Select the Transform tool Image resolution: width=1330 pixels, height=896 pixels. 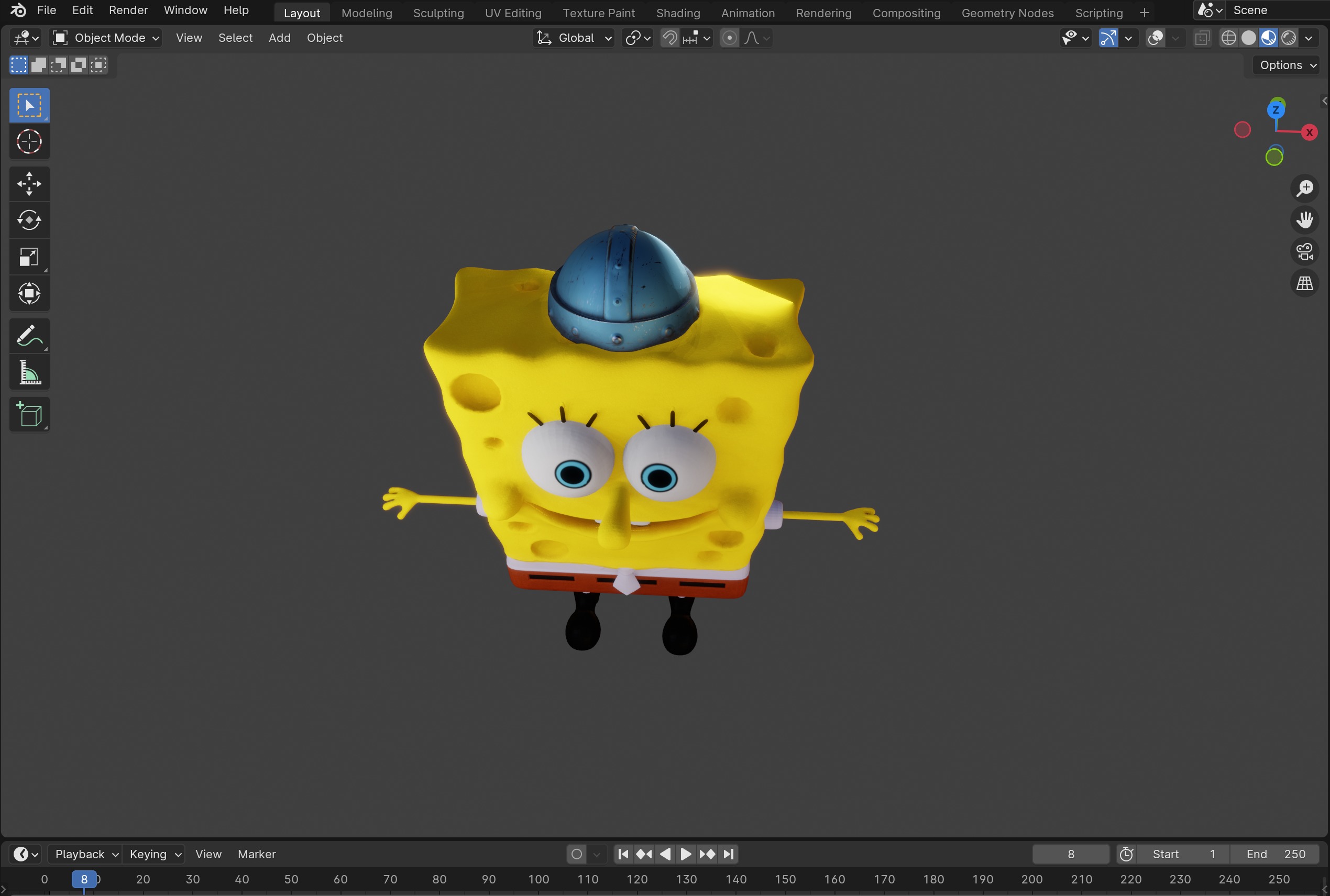coord(29,294)
